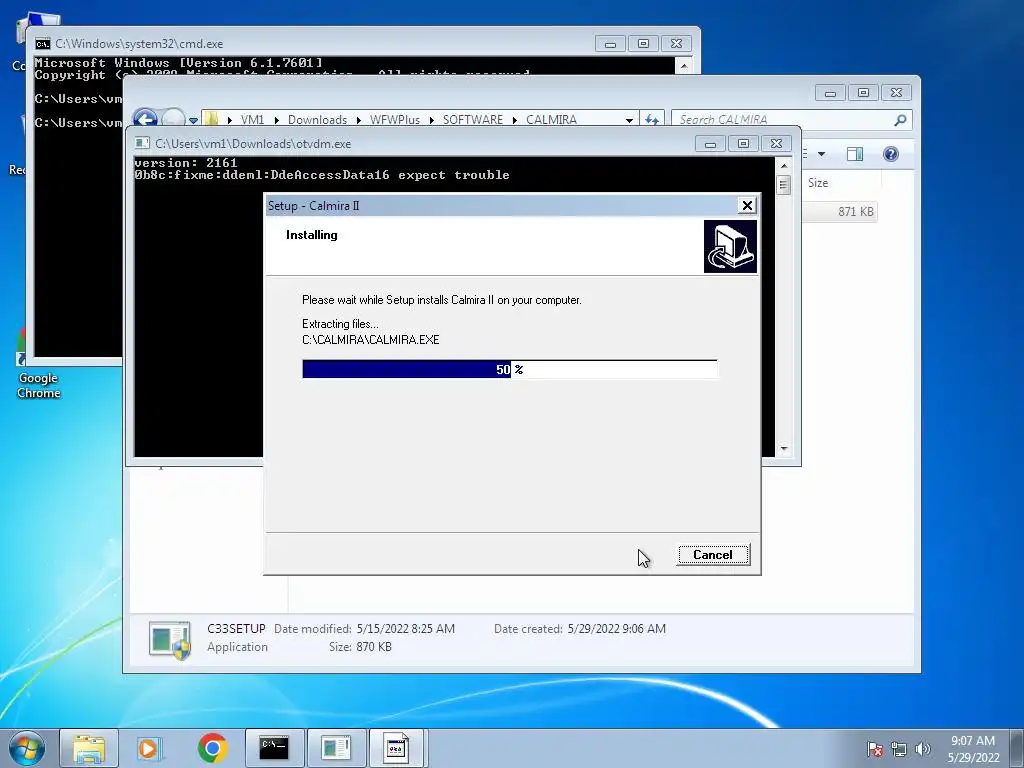Close the Setup - Calmira II dialog

pyautogui.click(x=747, y=206)
